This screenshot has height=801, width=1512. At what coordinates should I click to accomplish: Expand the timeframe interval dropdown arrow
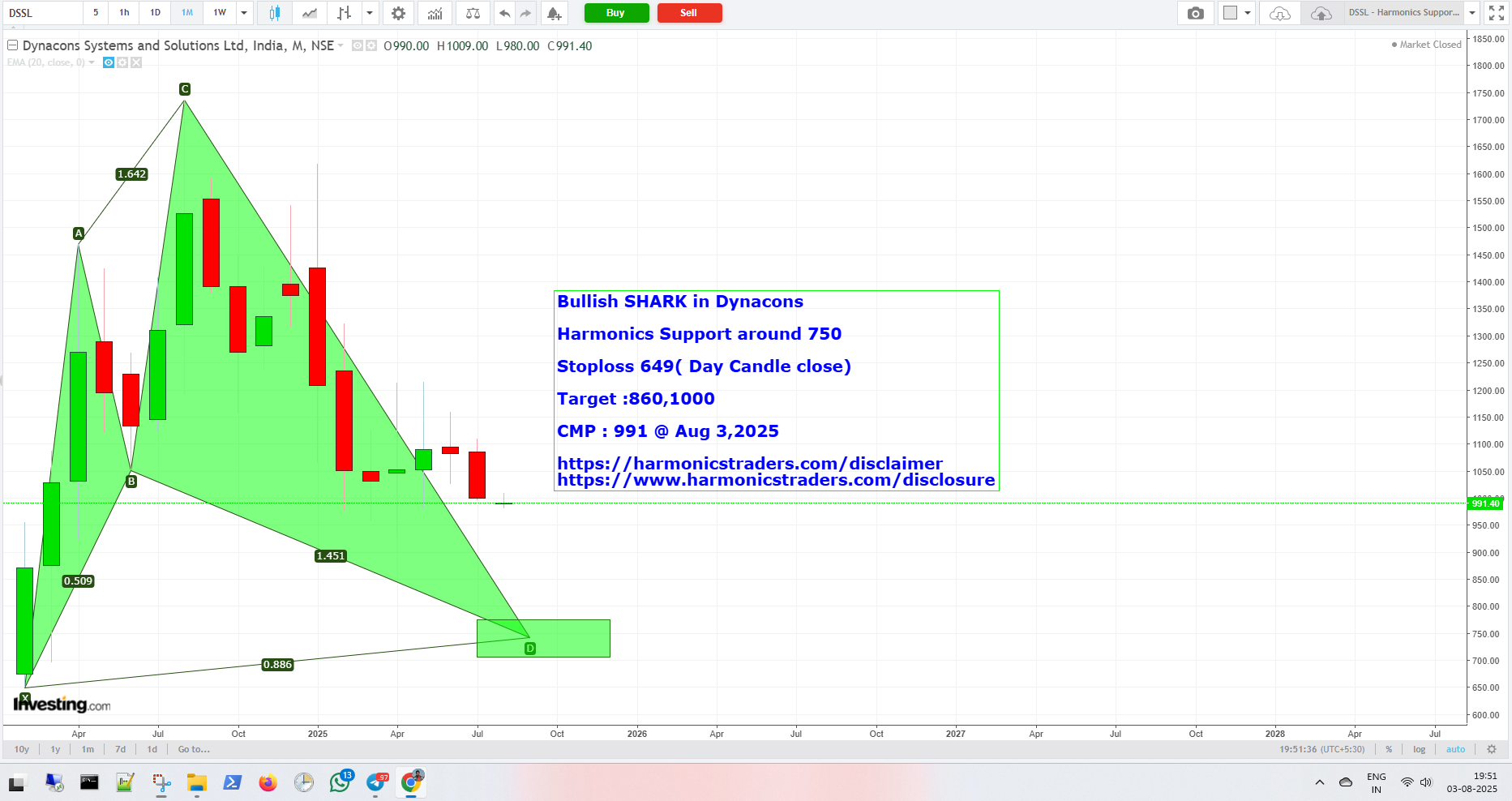[x=244, y=13]
